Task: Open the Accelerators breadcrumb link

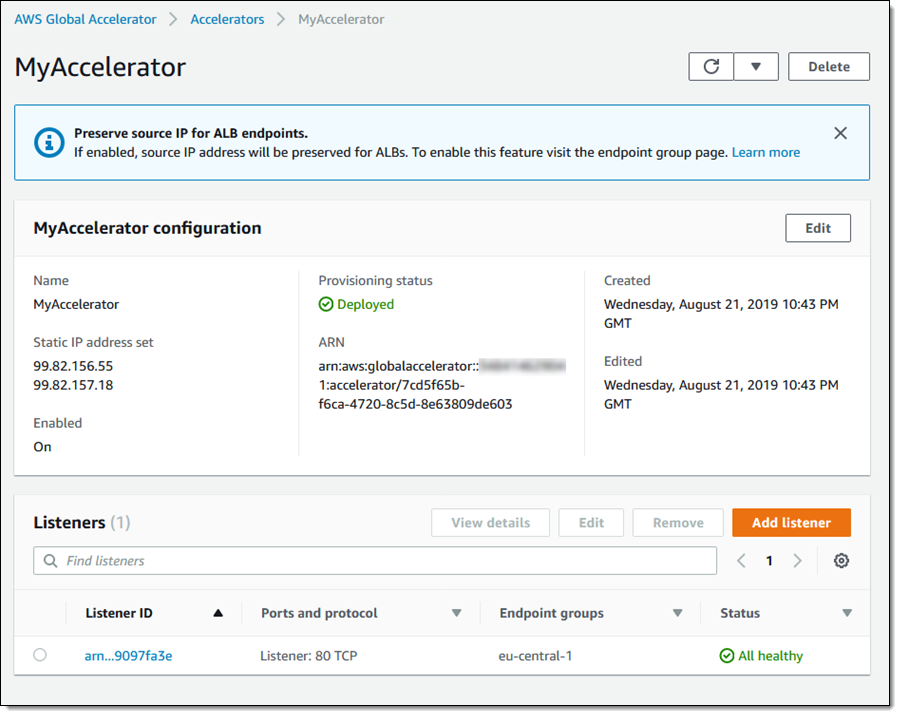Action: pos(227,19)
